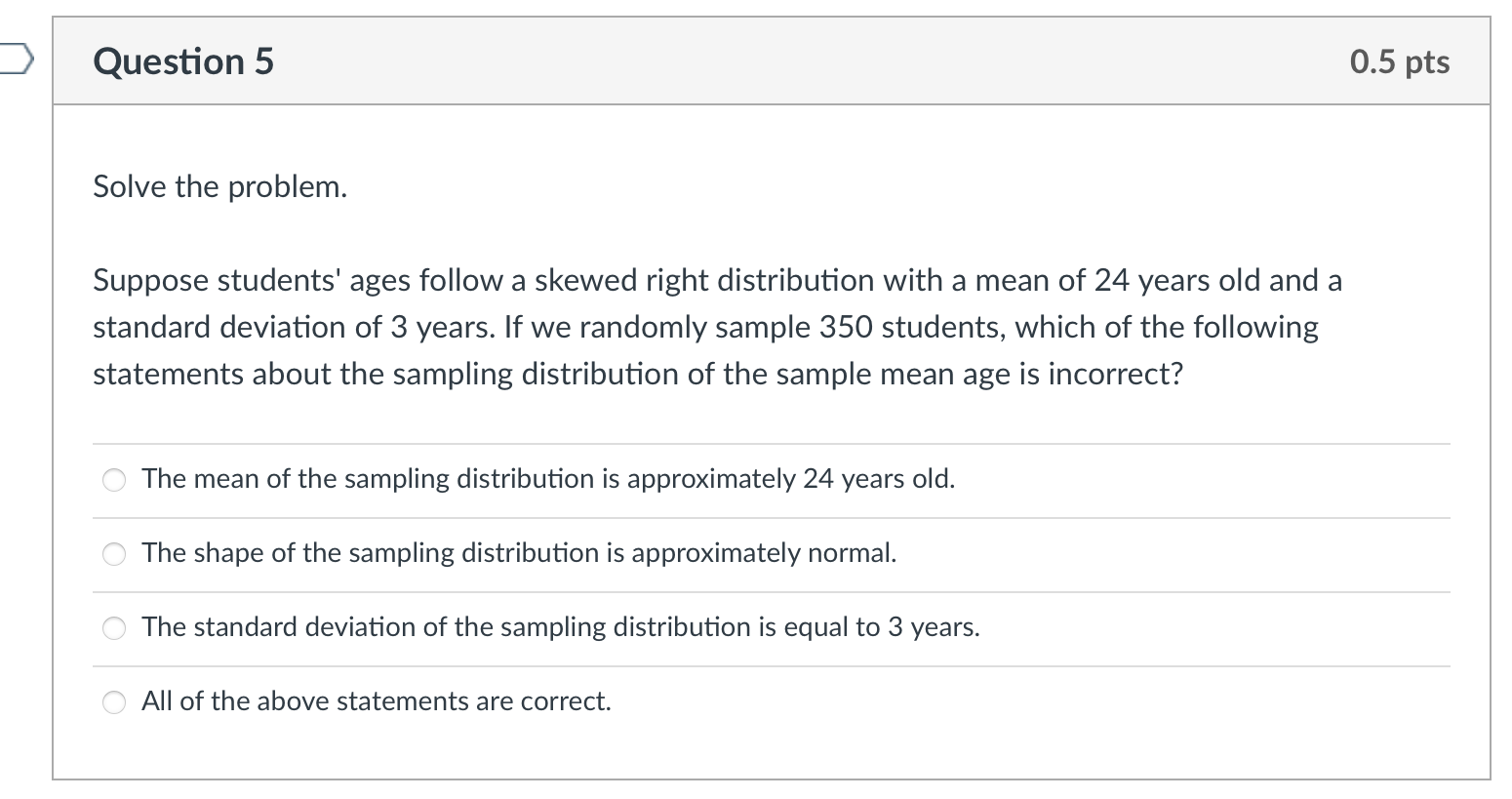This screenshot has width=1512, height=799.
Task: Click the word 'incorrect?' in the question
Action: 1115,375
